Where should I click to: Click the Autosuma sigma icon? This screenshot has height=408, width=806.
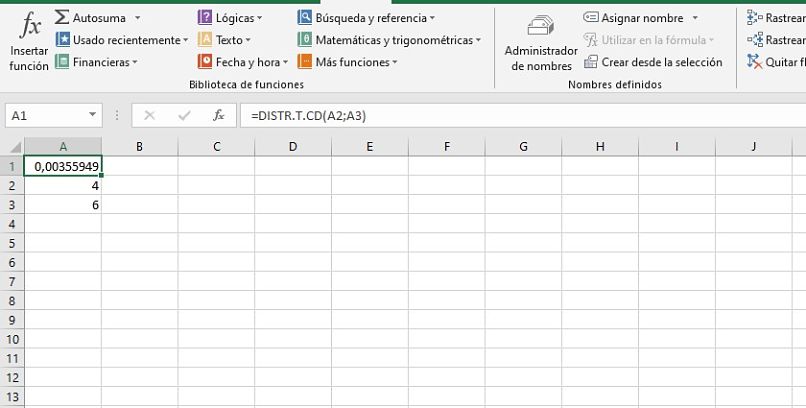62,18
